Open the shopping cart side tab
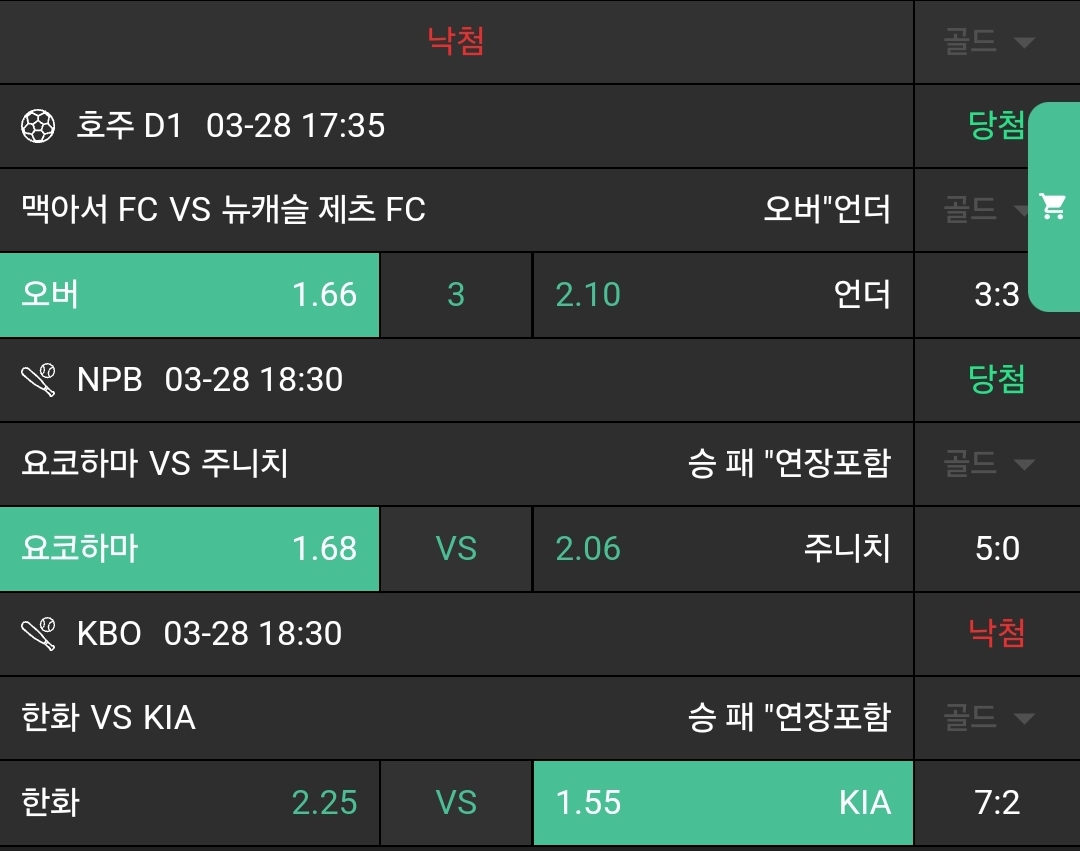The height and width of the screenshot is (851, 1080). tap(1053, 207)
